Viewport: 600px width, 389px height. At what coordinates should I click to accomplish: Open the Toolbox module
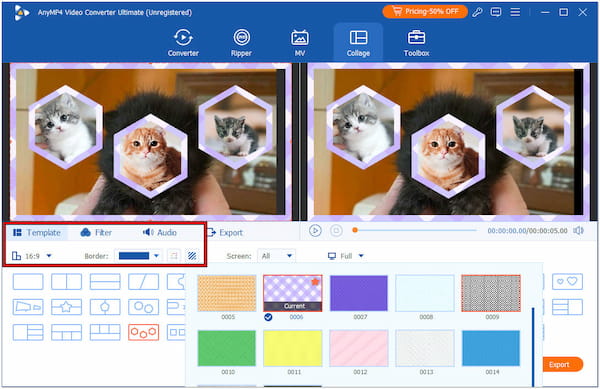tap(416, 43)
